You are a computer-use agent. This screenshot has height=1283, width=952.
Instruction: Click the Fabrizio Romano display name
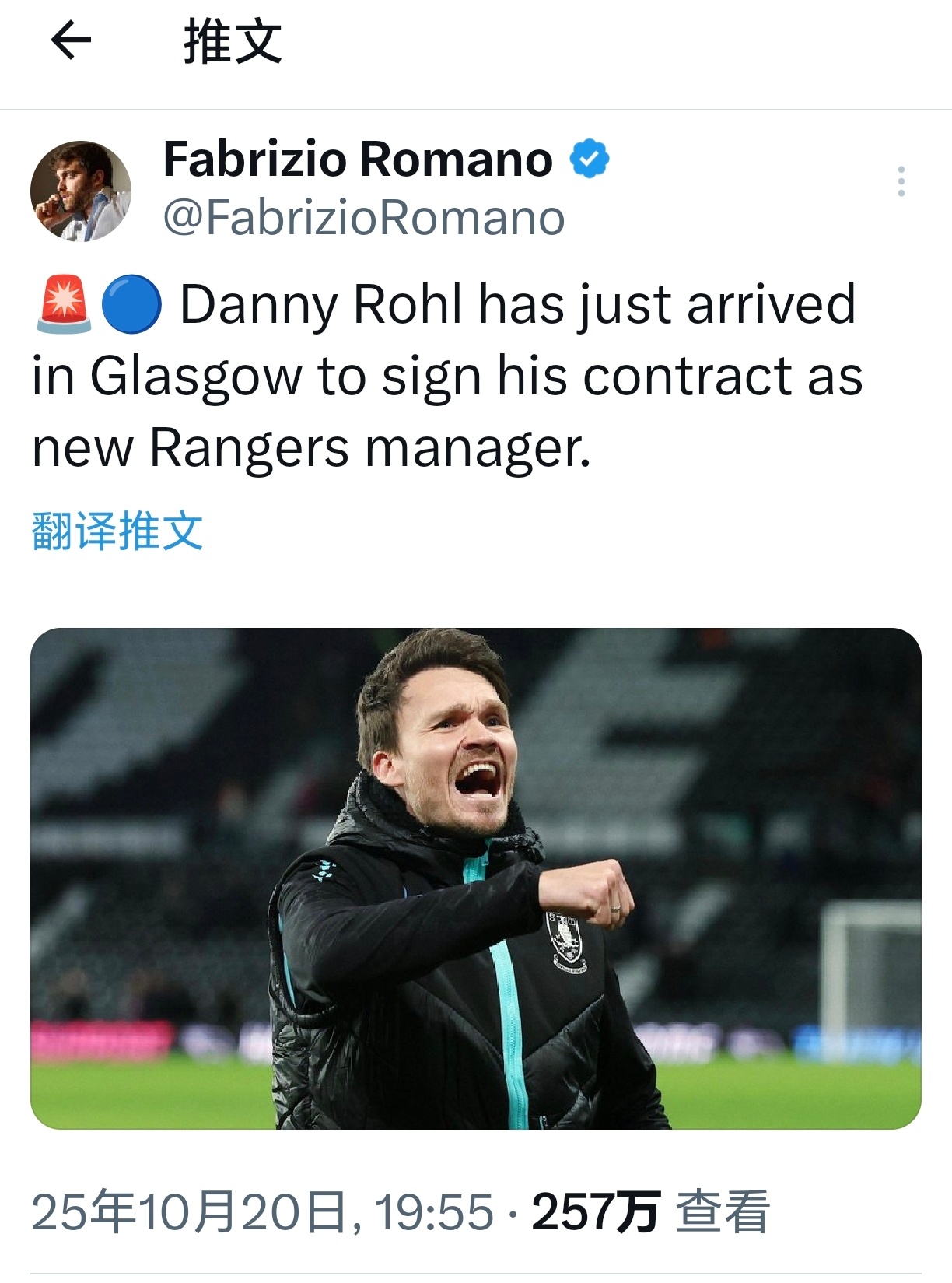(x=358, y=159)
